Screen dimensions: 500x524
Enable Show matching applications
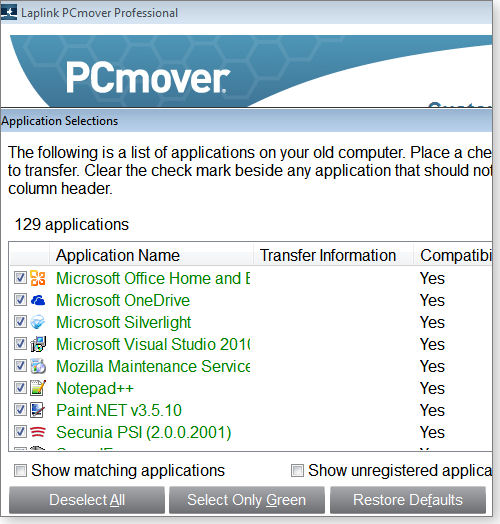click(20, 471)
